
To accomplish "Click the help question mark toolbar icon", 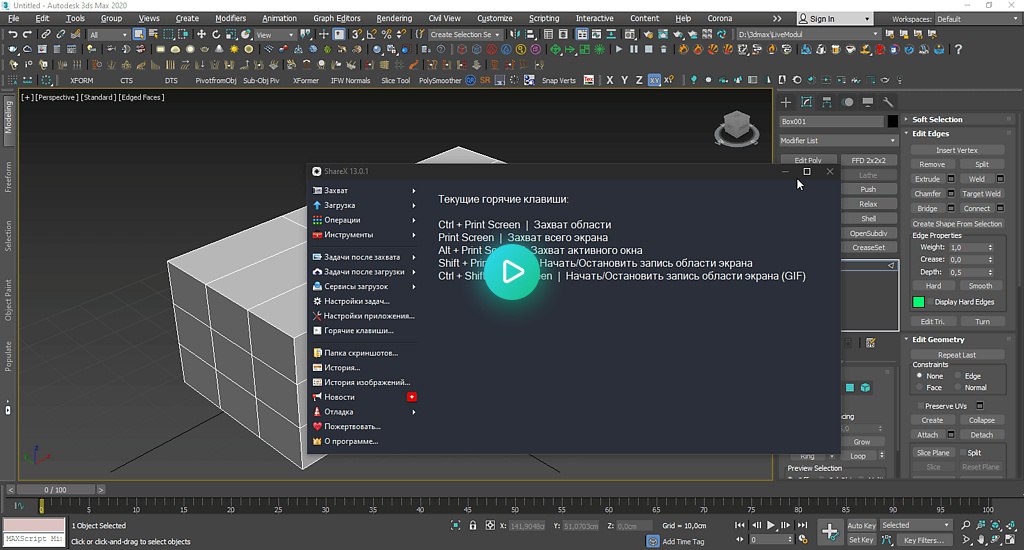I will [x=958, y=50].
